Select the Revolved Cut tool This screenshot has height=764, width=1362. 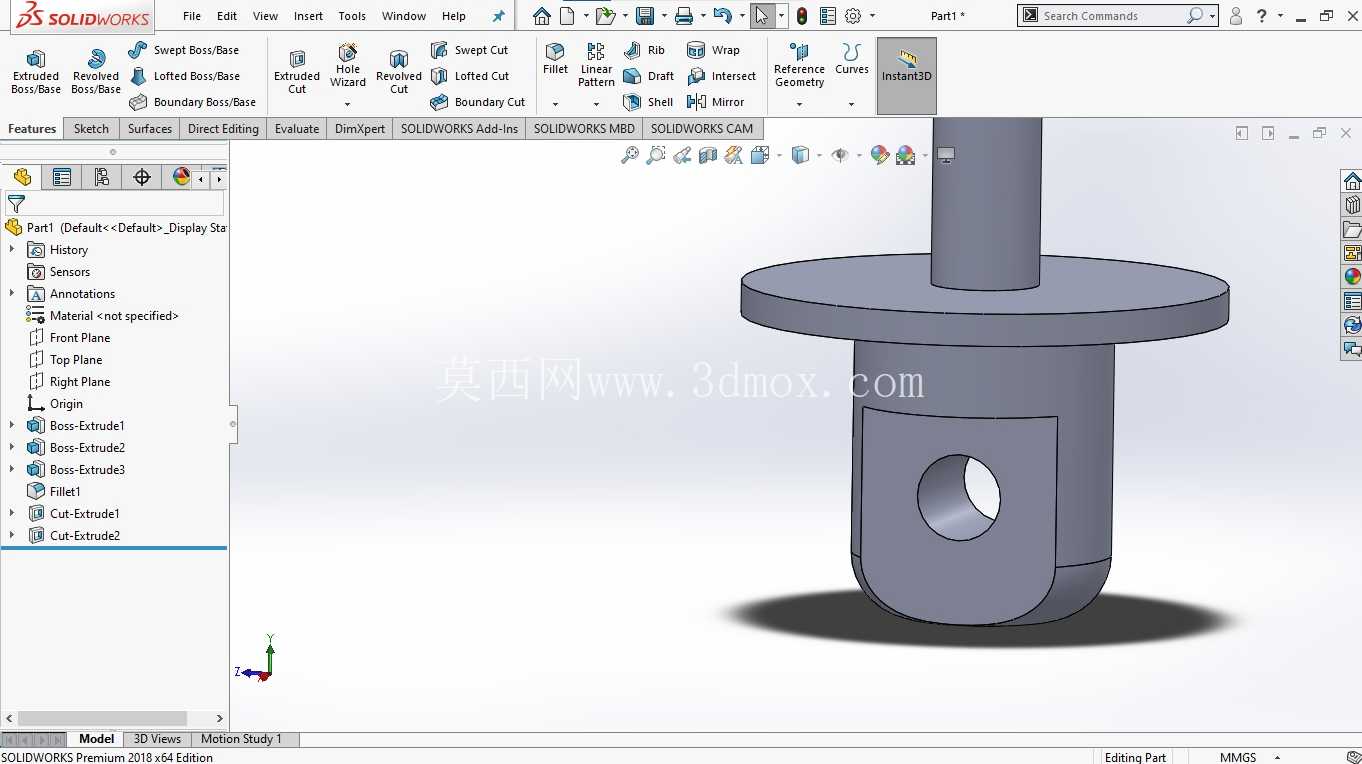click(399, 72)
